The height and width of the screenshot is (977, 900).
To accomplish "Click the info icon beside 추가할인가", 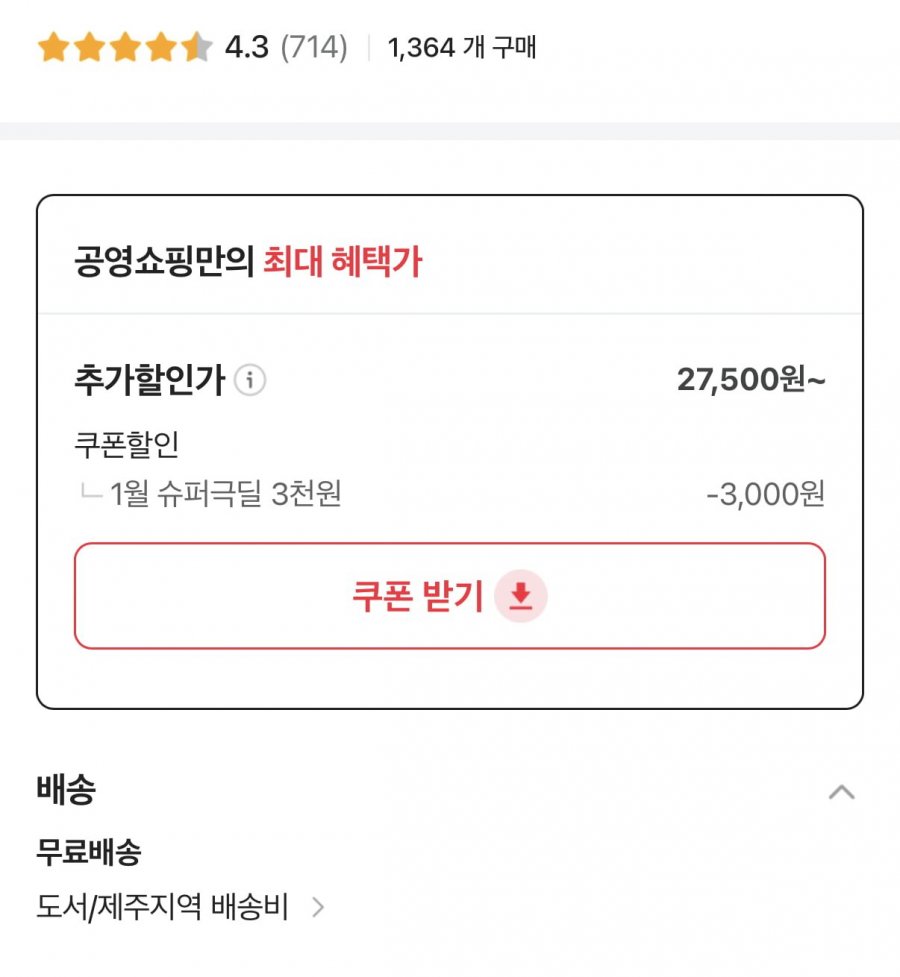I will pos(251,380).
